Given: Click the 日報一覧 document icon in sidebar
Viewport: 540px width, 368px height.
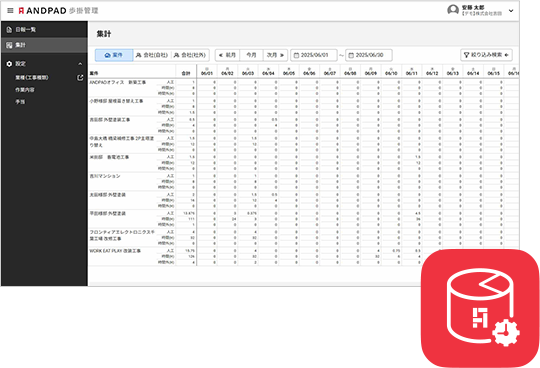Looking at the screenshot, I should coord(9,30).
